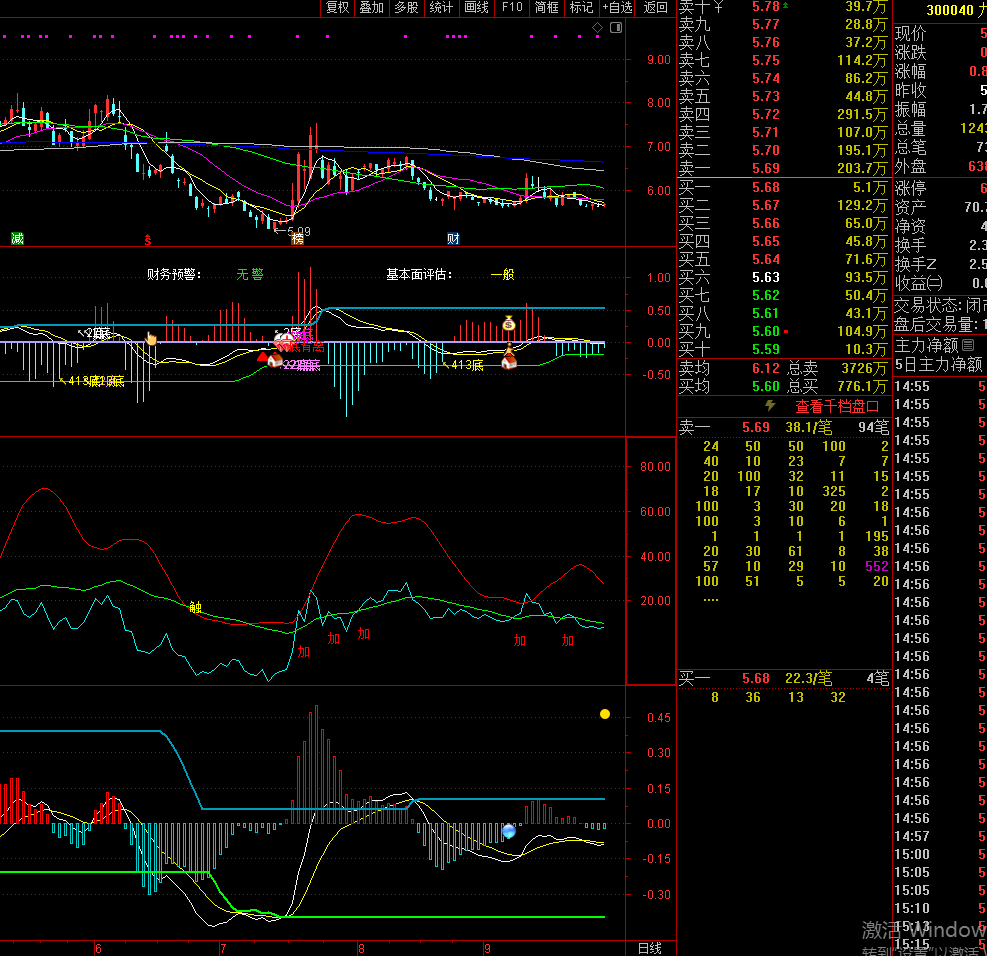Click the 无警 financial warning value
This screenshot has width=987, height=956.
[x=250, y=274]
